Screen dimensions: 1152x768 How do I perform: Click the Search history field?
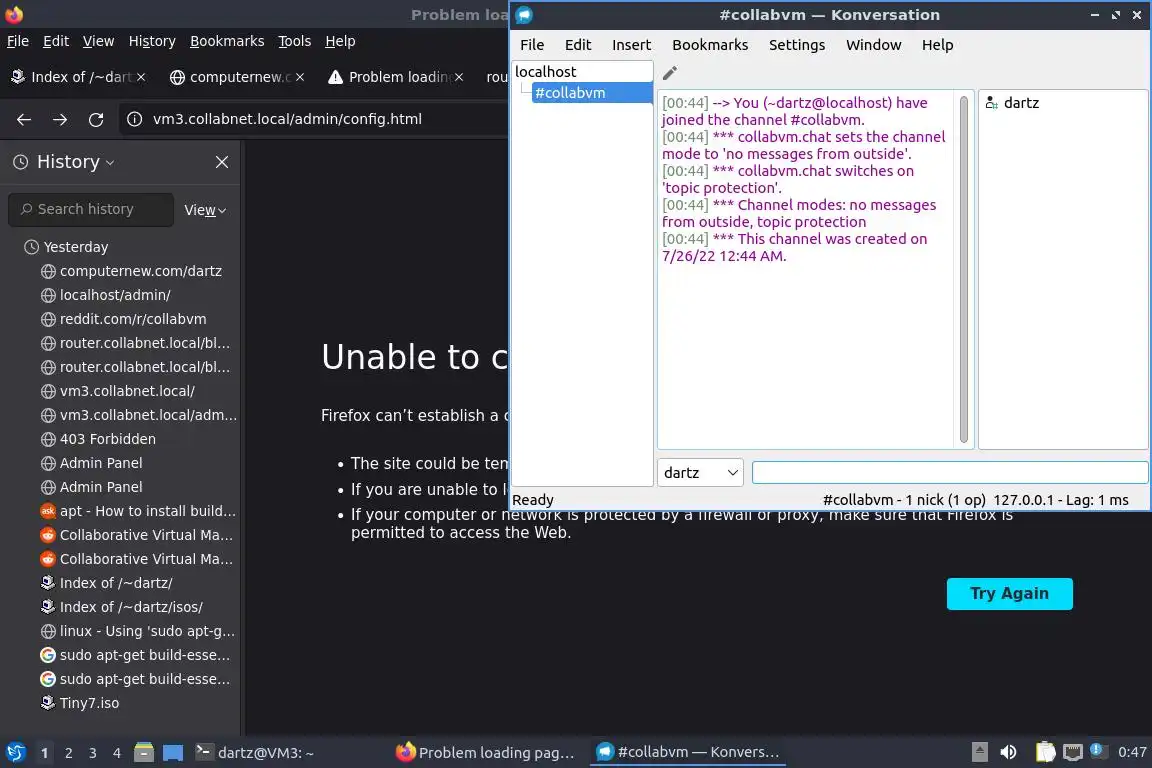[91, 209]
